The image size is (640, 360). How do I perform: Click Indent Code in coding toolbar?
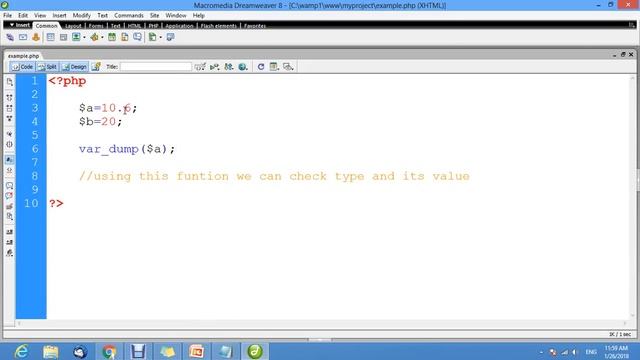coord(9,232)
